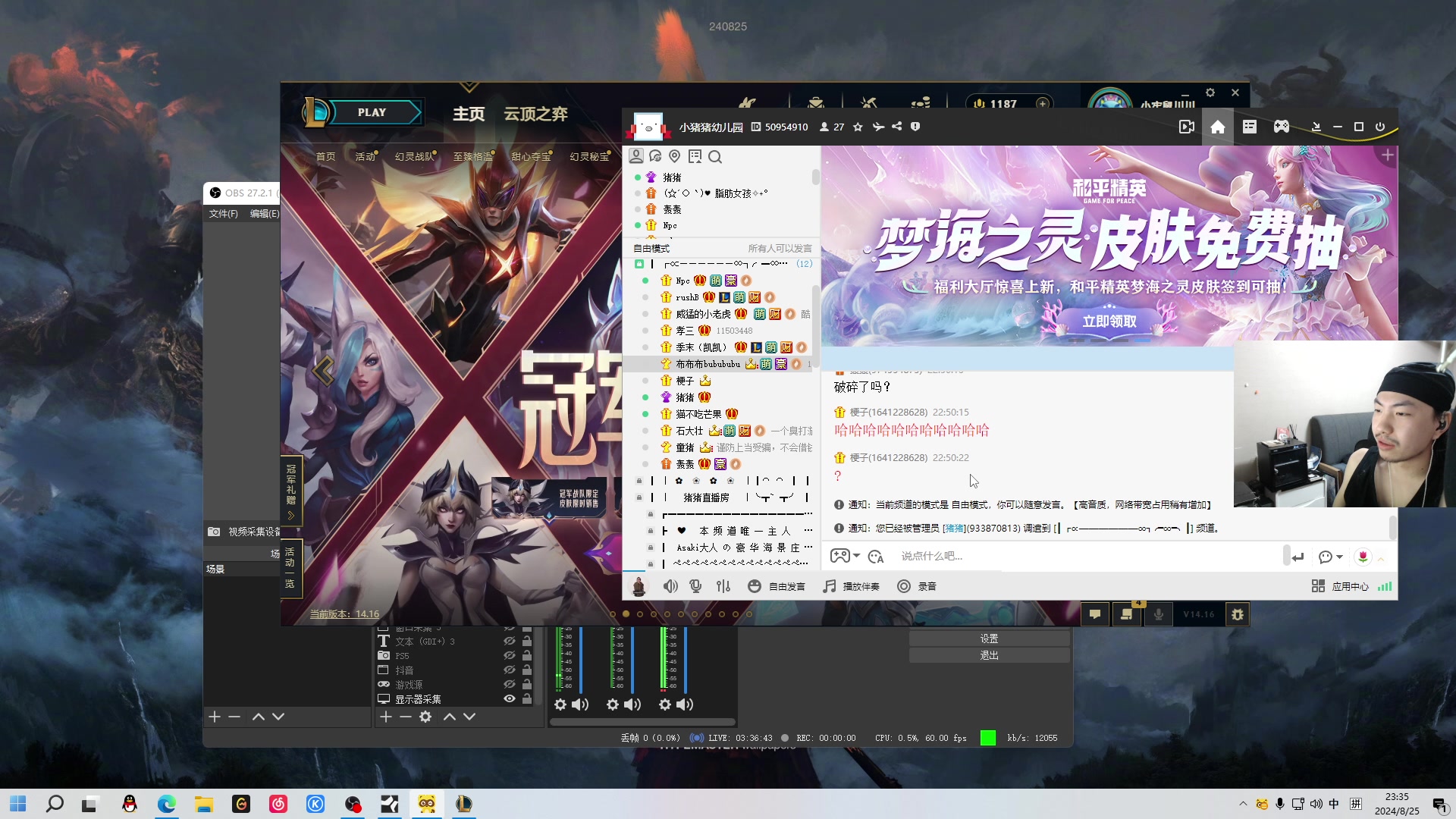Adjust the first blue volume slider in OBS mixer
This screenshot has width=1456, height=819.
tap(581, 660)
